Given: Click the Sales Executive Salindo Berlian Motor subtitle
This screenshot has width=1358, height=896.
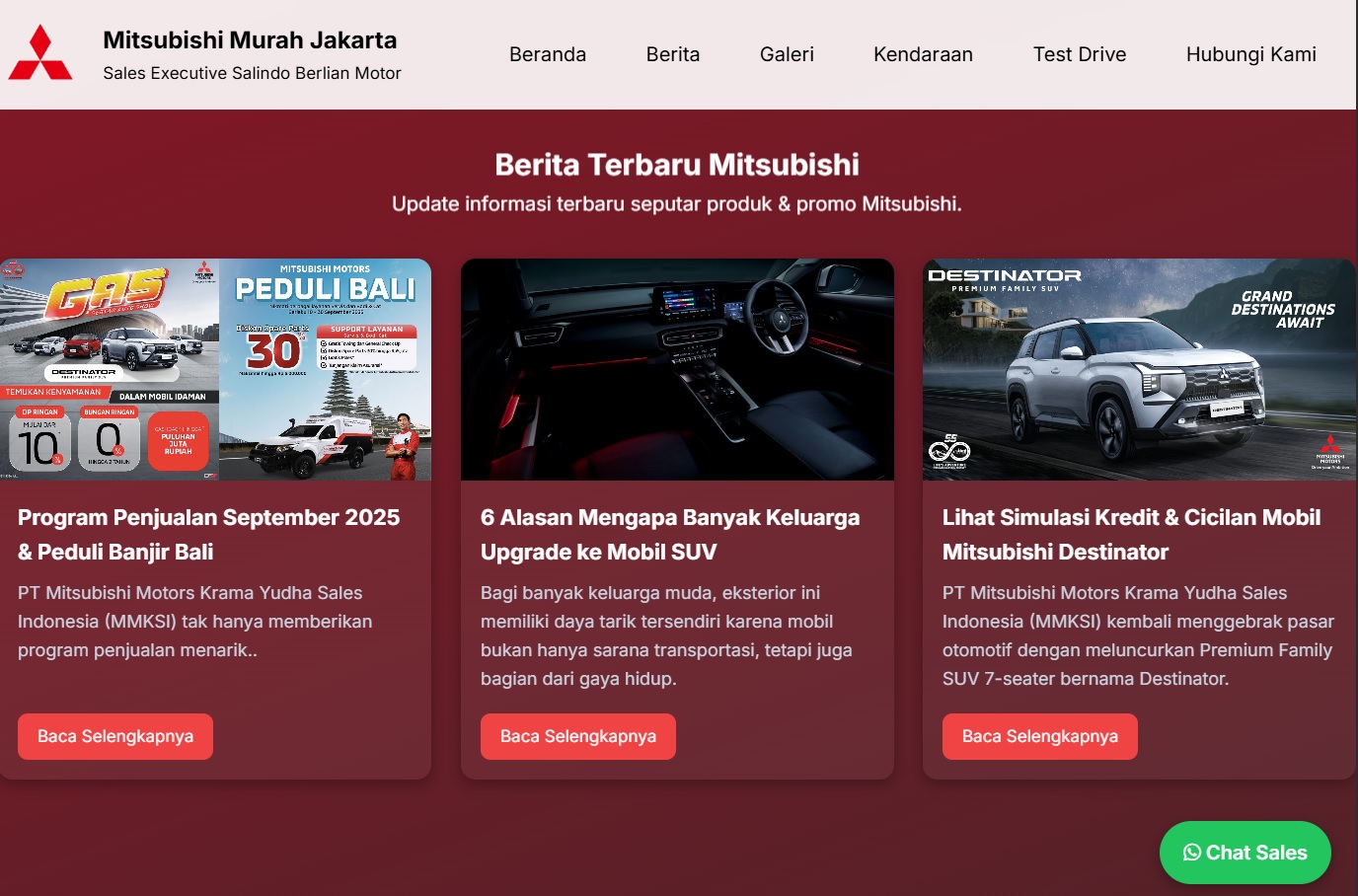Looking at the screenshot, I should [252, 72].
